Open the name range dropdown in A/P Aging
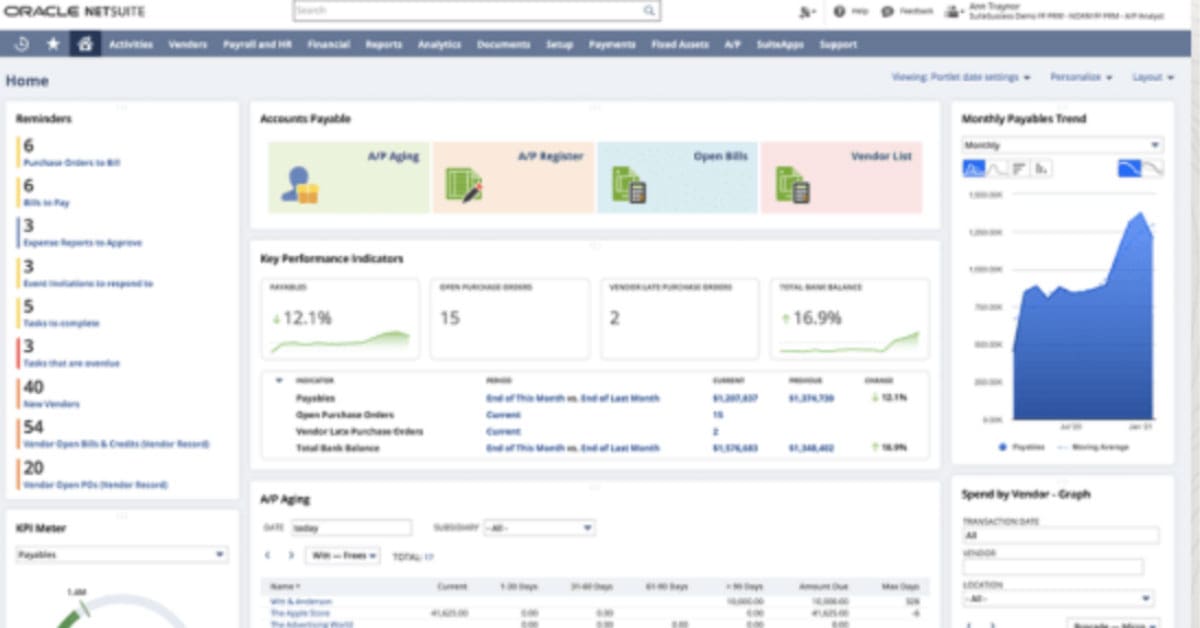 pyautogui.click(x=342, y=555)
